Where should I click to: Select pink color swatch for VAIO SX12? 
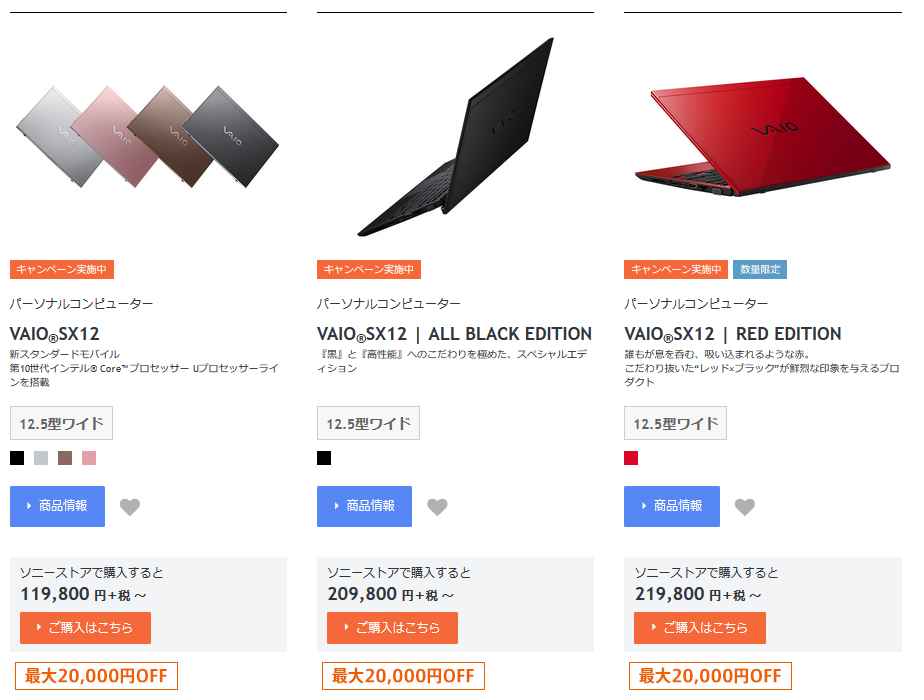pyautogui.click(x=89, y=458)
